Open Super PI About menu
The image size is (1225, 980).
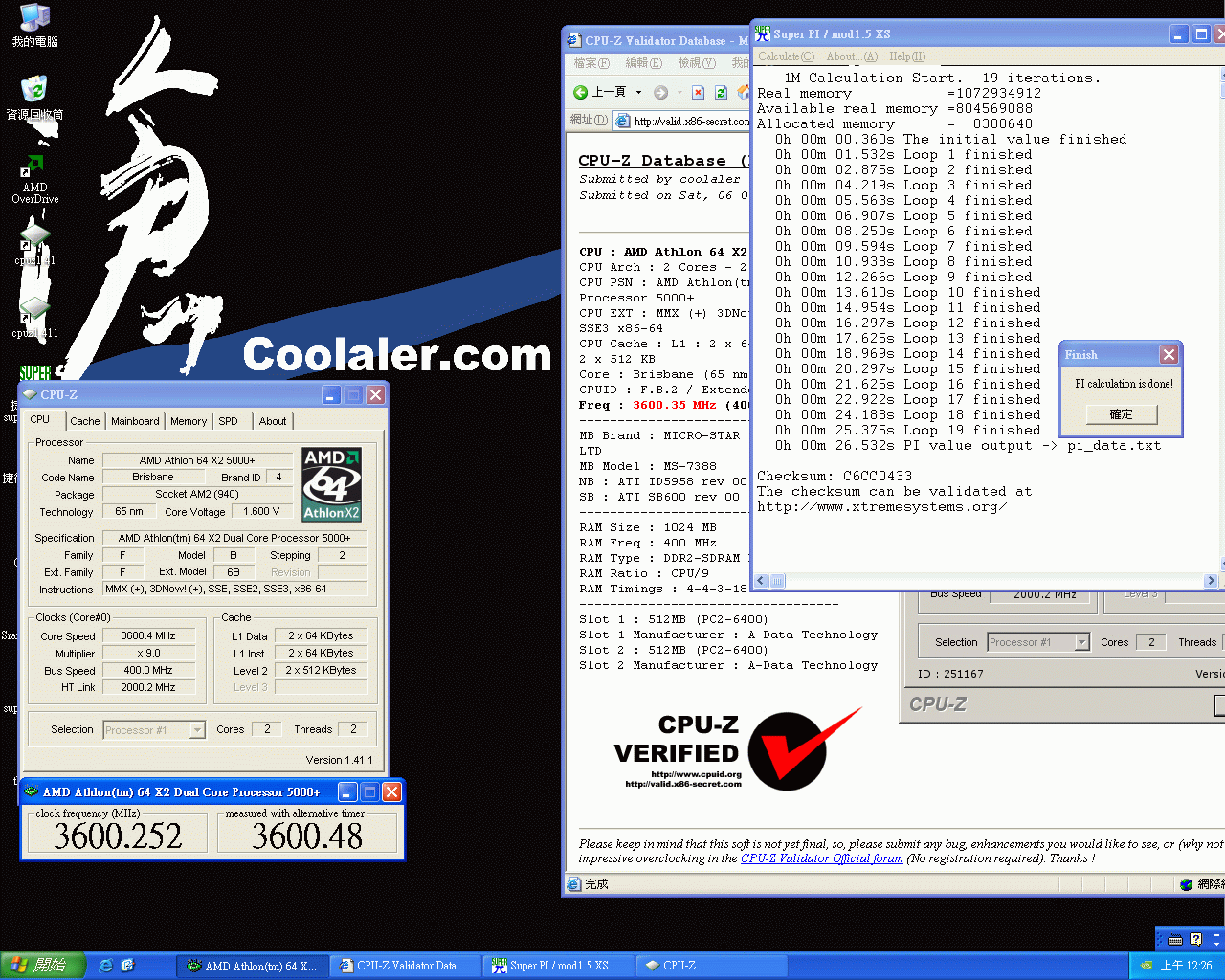[852, 56]
